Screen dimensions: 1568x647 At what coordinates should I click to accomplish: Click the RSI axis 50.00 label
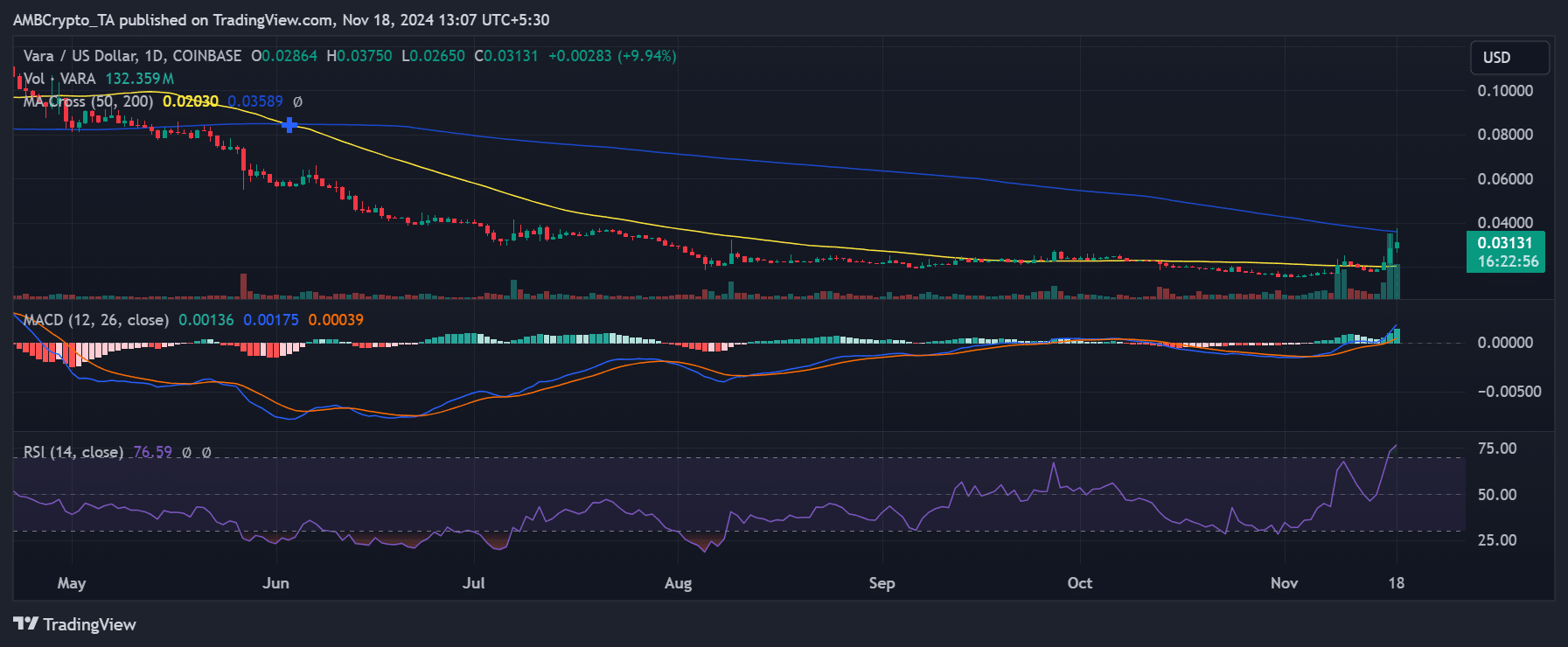(1497, 495)
